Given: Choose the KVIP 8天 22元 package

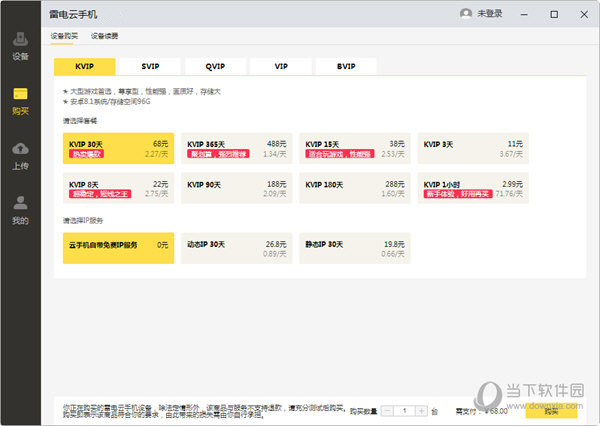Looking at the screenshot, I should tap(118, 188).
